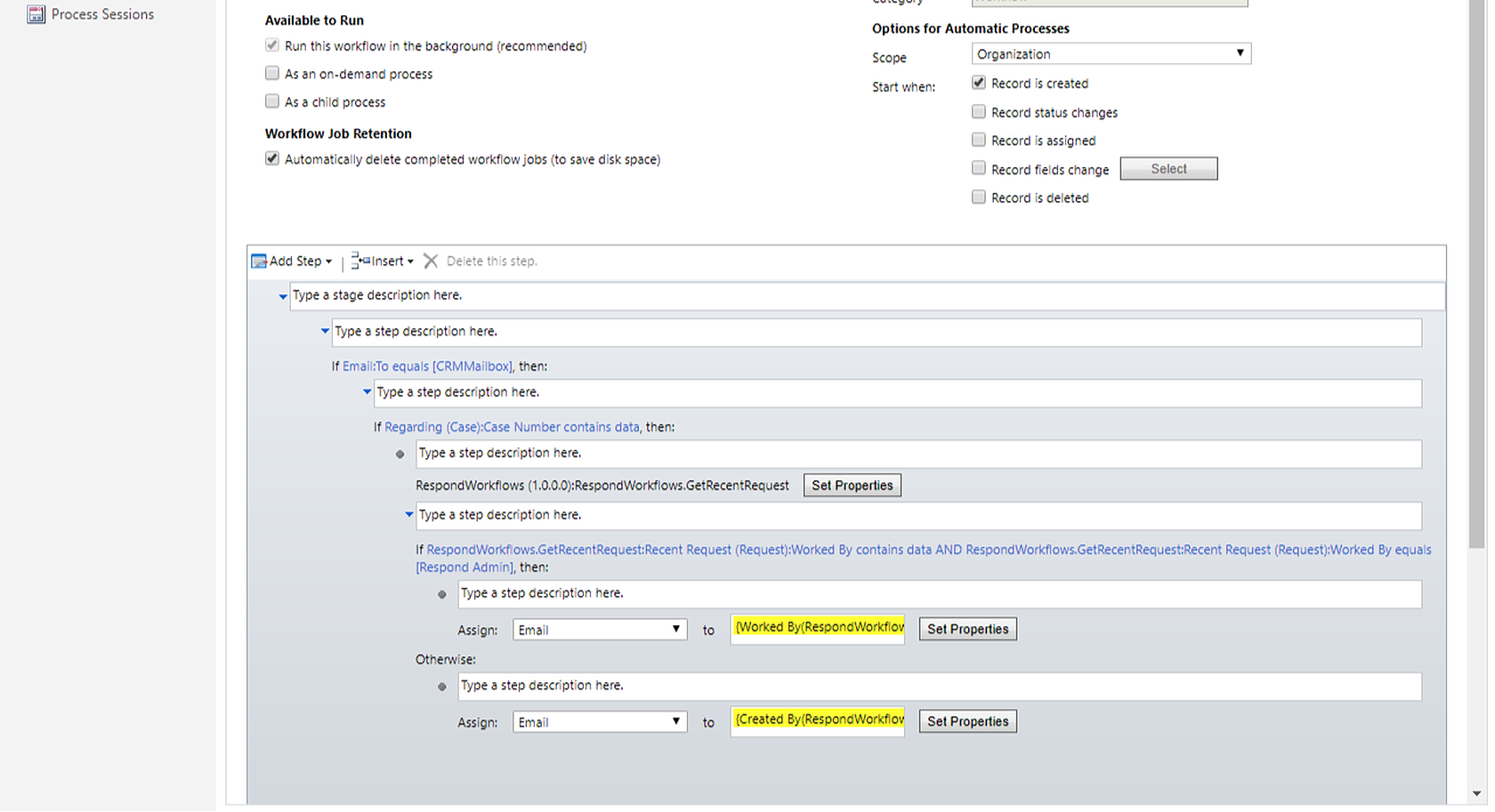The height and width of the screenshot is (812, 1495).
Task: Check Record fields change
Action: coord(979,168)
